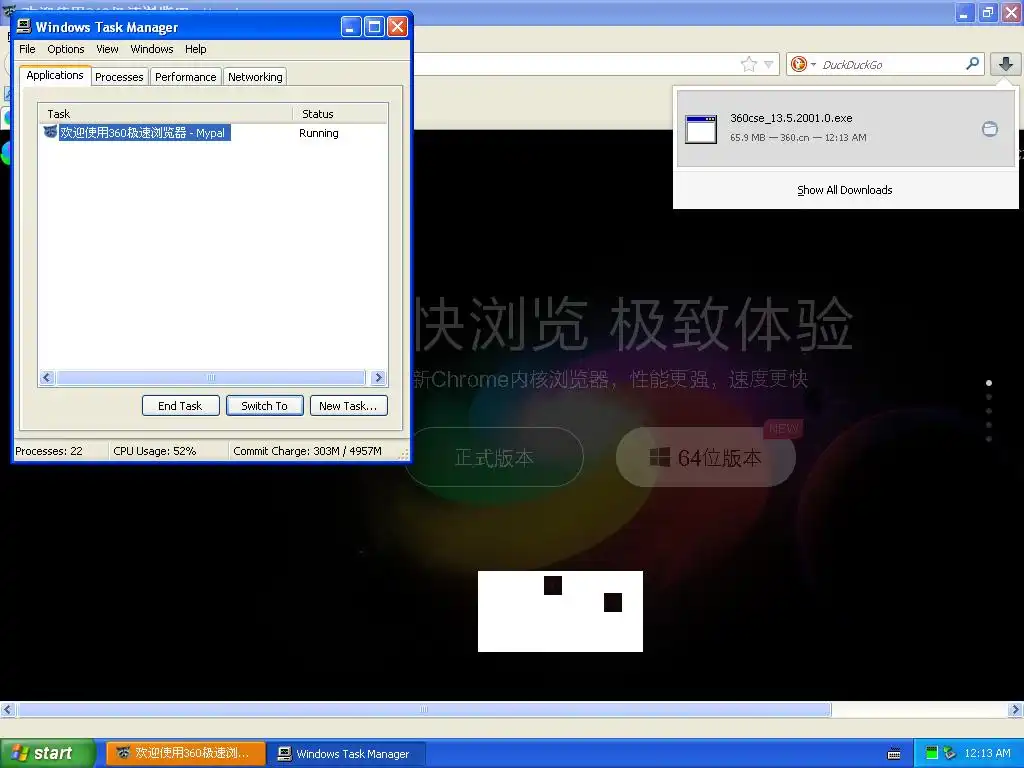
Task: Click the browser downloads arrow button
Action: (1006, 64)
